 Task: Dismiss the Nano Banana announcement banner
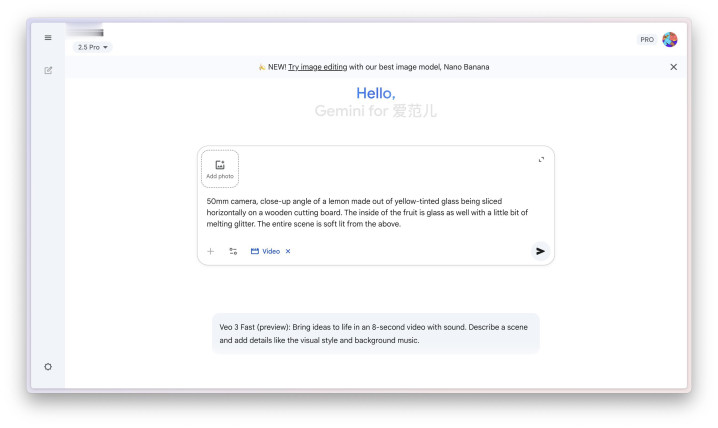coord(673,67)
